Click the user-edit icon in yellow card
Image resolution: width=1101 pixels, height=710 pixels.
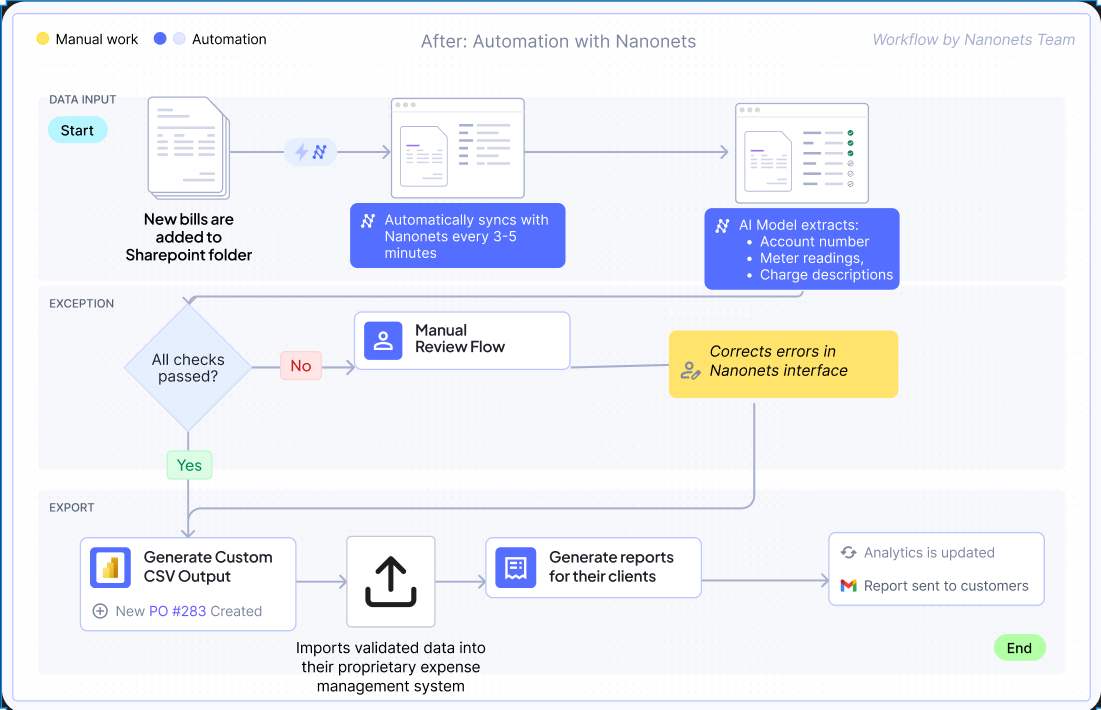pyautogui.click(x=690, y=370)
